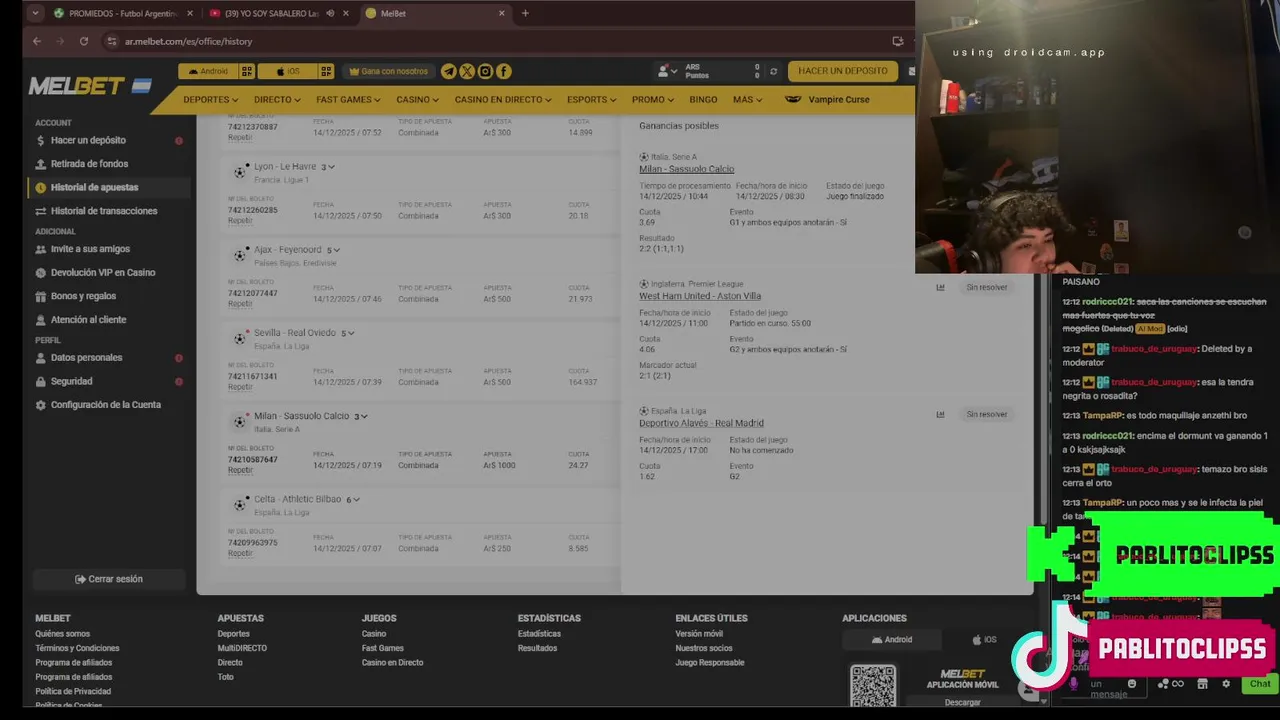
Task: Click the Términos y Condiciones footer link
Action: point(77,648)
